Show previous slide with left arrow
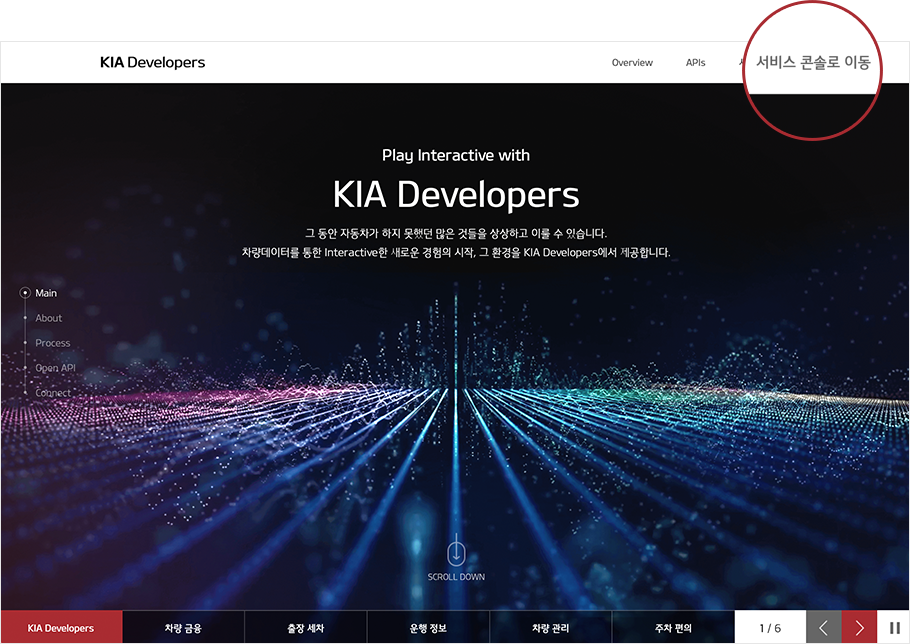910x644 pixels. click(x=823, y=628)
